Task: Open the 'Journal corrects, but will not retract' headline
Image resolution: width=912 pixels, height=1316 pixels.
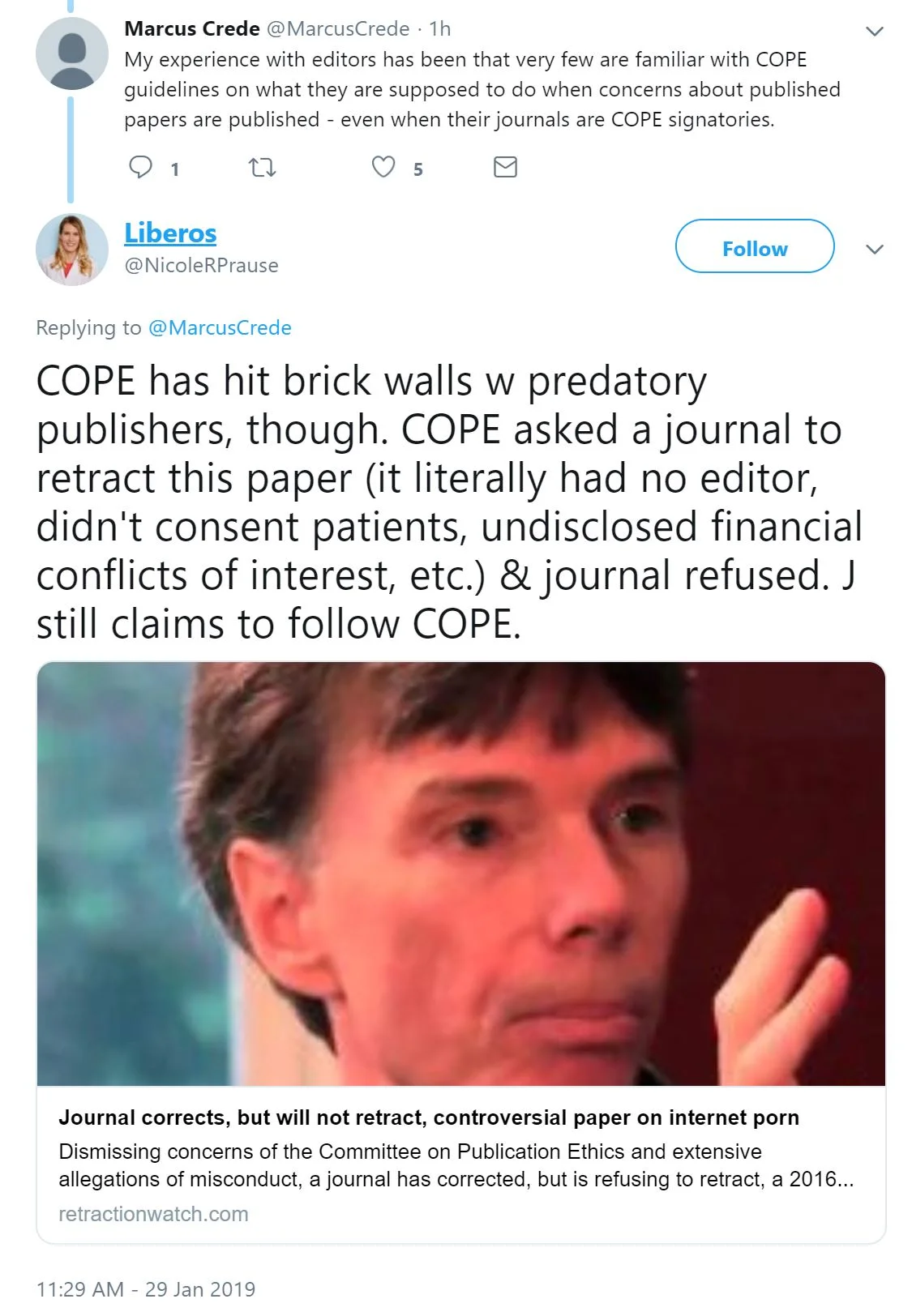Action: coord(429,1117)
